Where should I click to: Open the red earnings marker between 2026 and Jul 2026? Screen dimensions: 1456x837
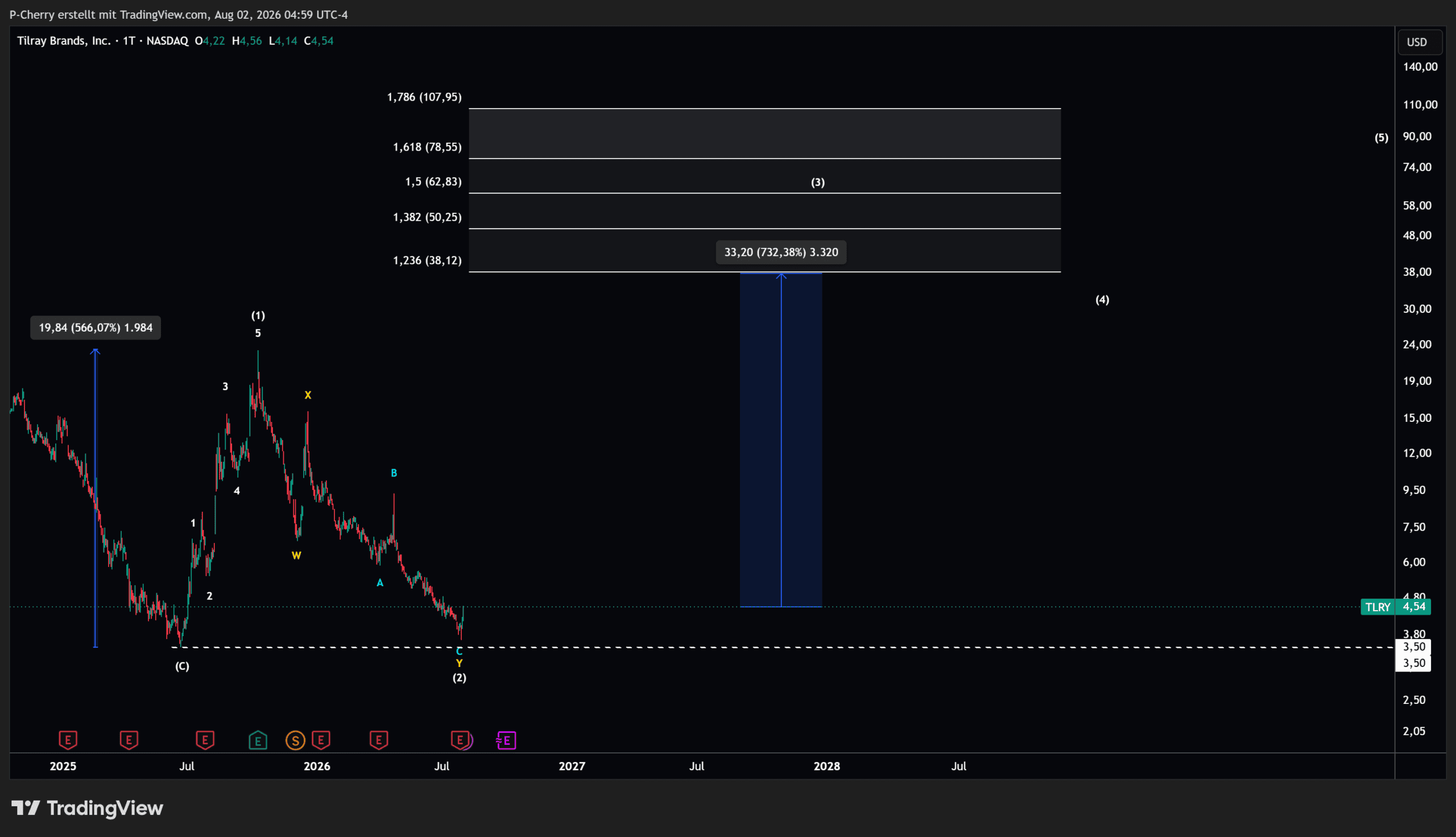click(x=379, y=740)
